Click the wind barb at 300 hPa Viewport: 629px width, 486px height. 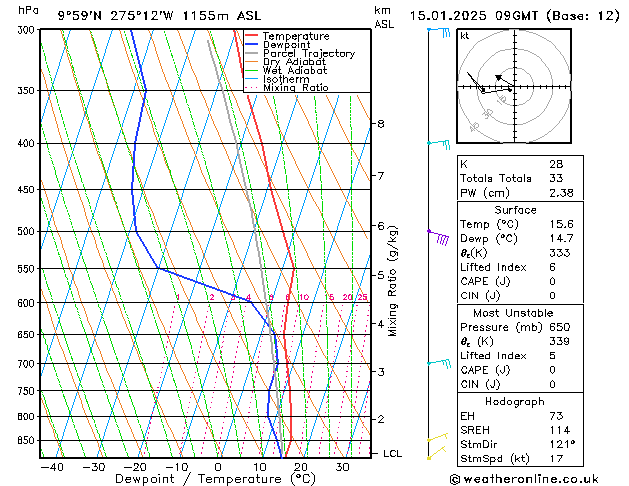pyautogui.click(x=439, y=32)
